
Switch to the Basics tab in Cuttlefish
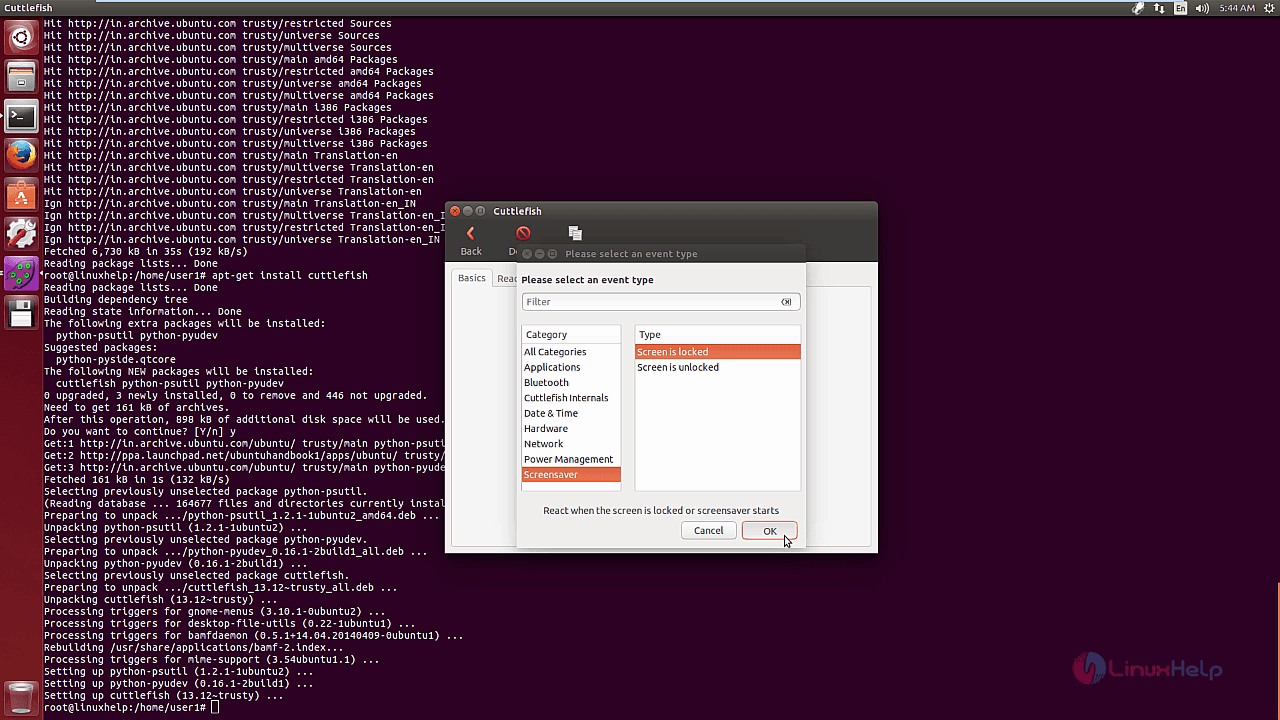pos(472,278)
